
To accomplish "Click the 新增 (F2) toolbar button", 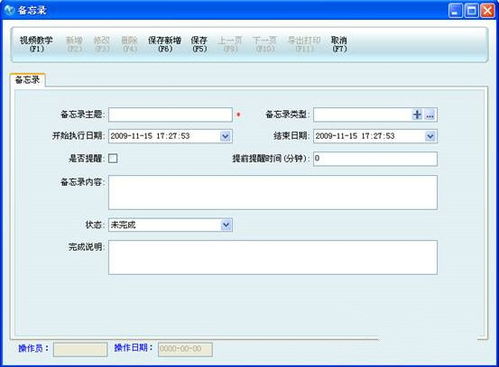I will pyautogui.click(x=74, y=44).
